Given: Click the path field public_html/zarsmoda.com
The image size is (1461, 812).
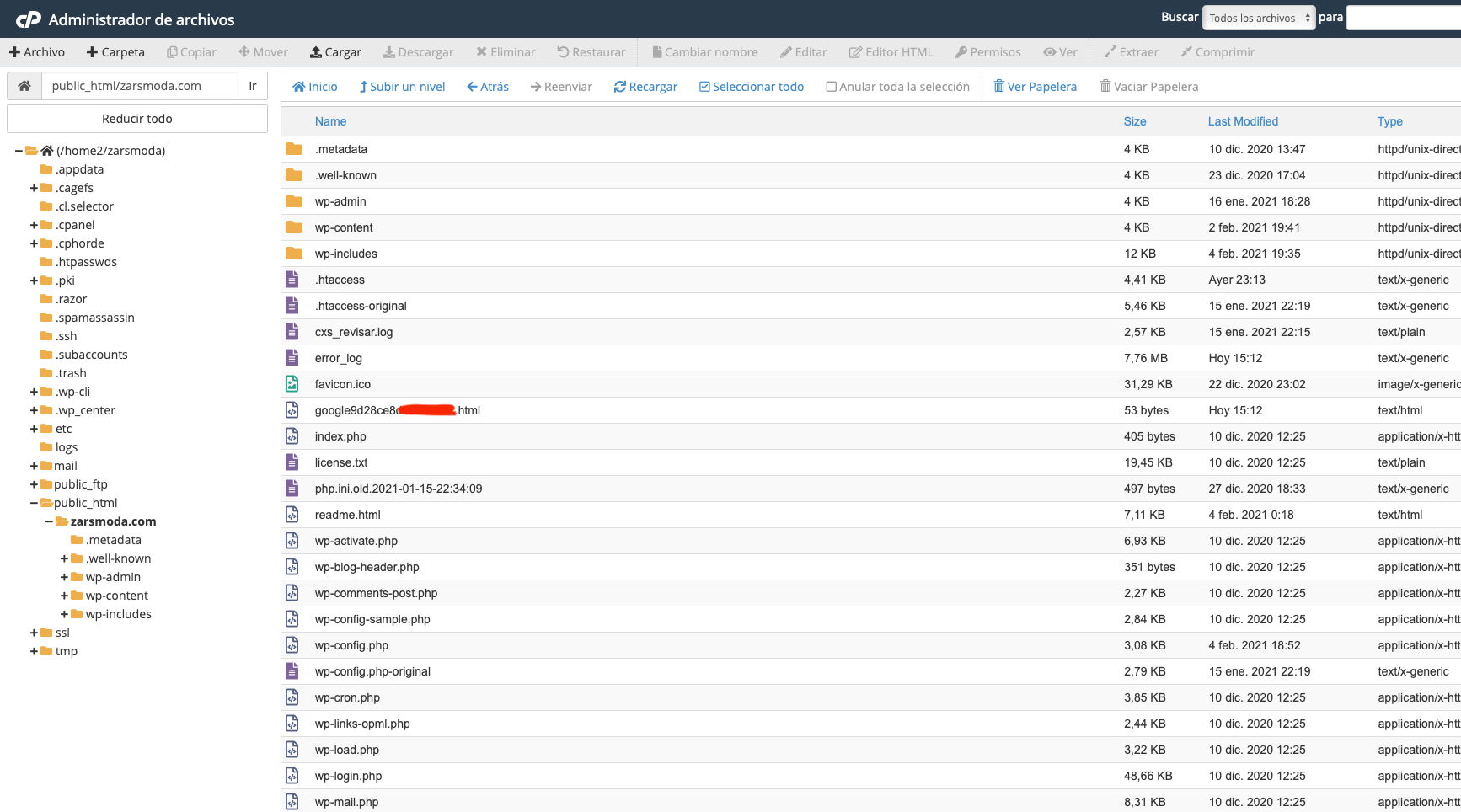Looking at the screenshot, I should point(140,86).
